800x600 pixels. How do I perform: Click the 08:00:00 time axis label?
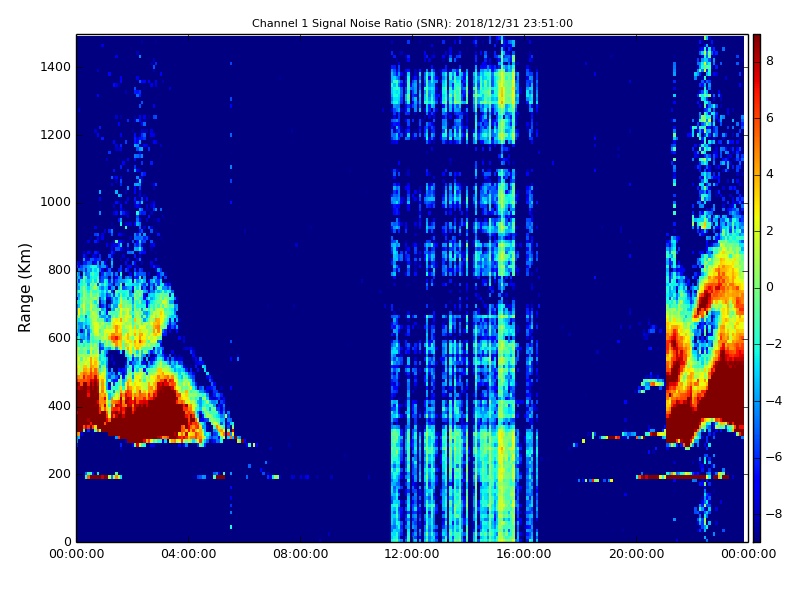point(300,554)
